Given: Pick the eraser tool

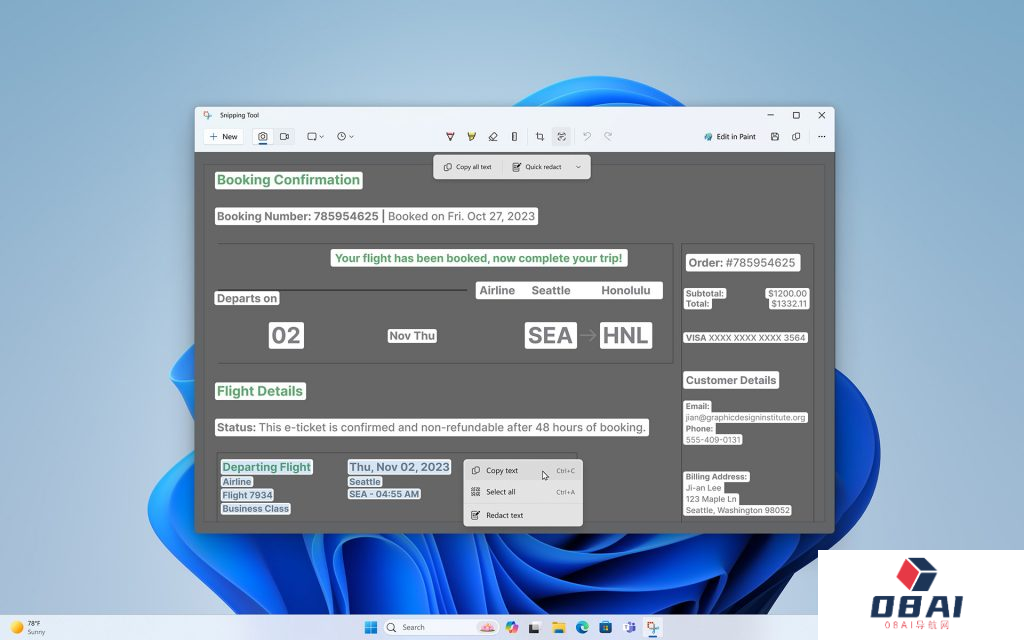Looking at the screenshot, I should pos(492,136).
